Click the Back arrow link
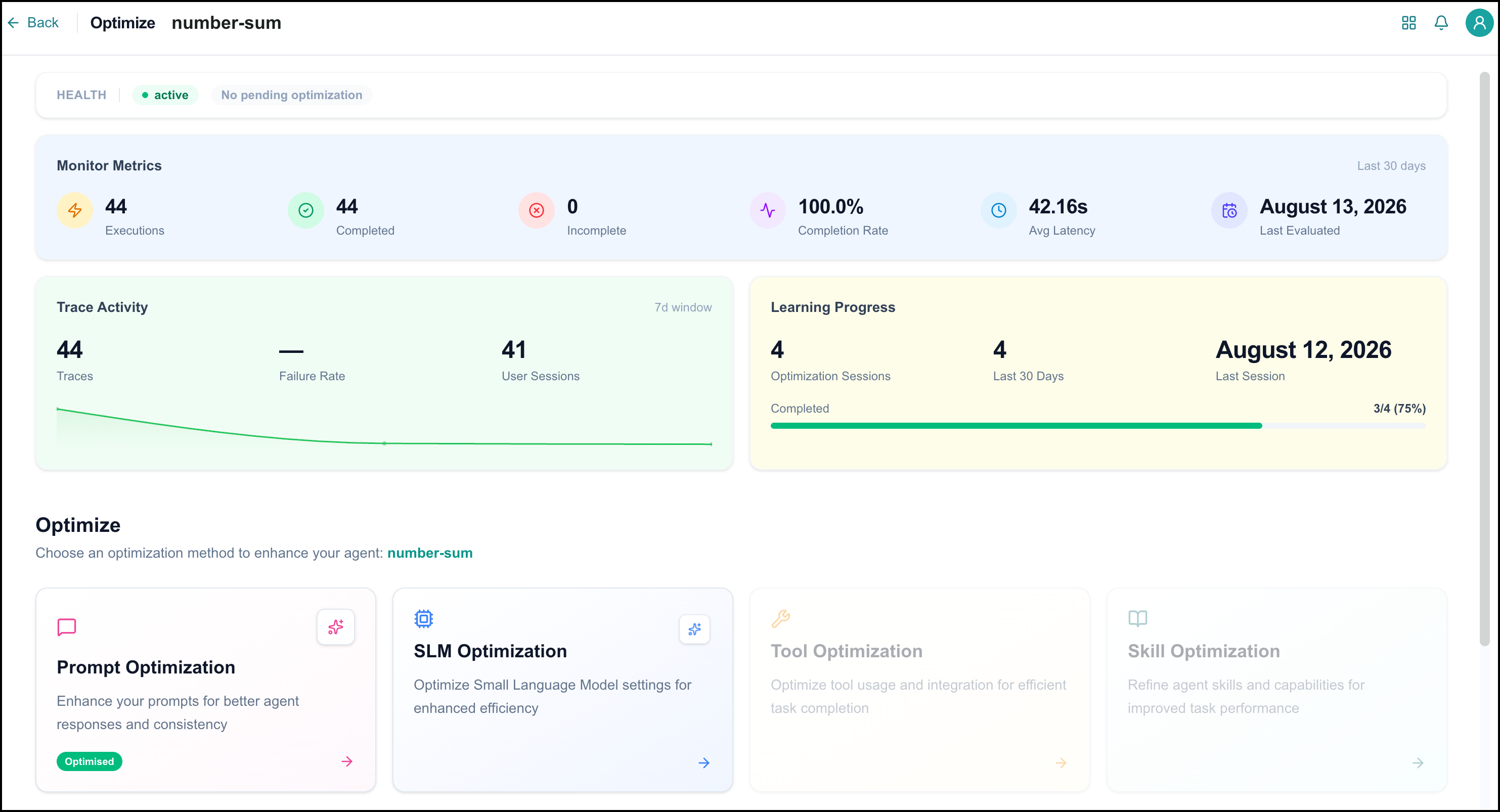Screen dimensions: 1500x812 click(33, 23)
